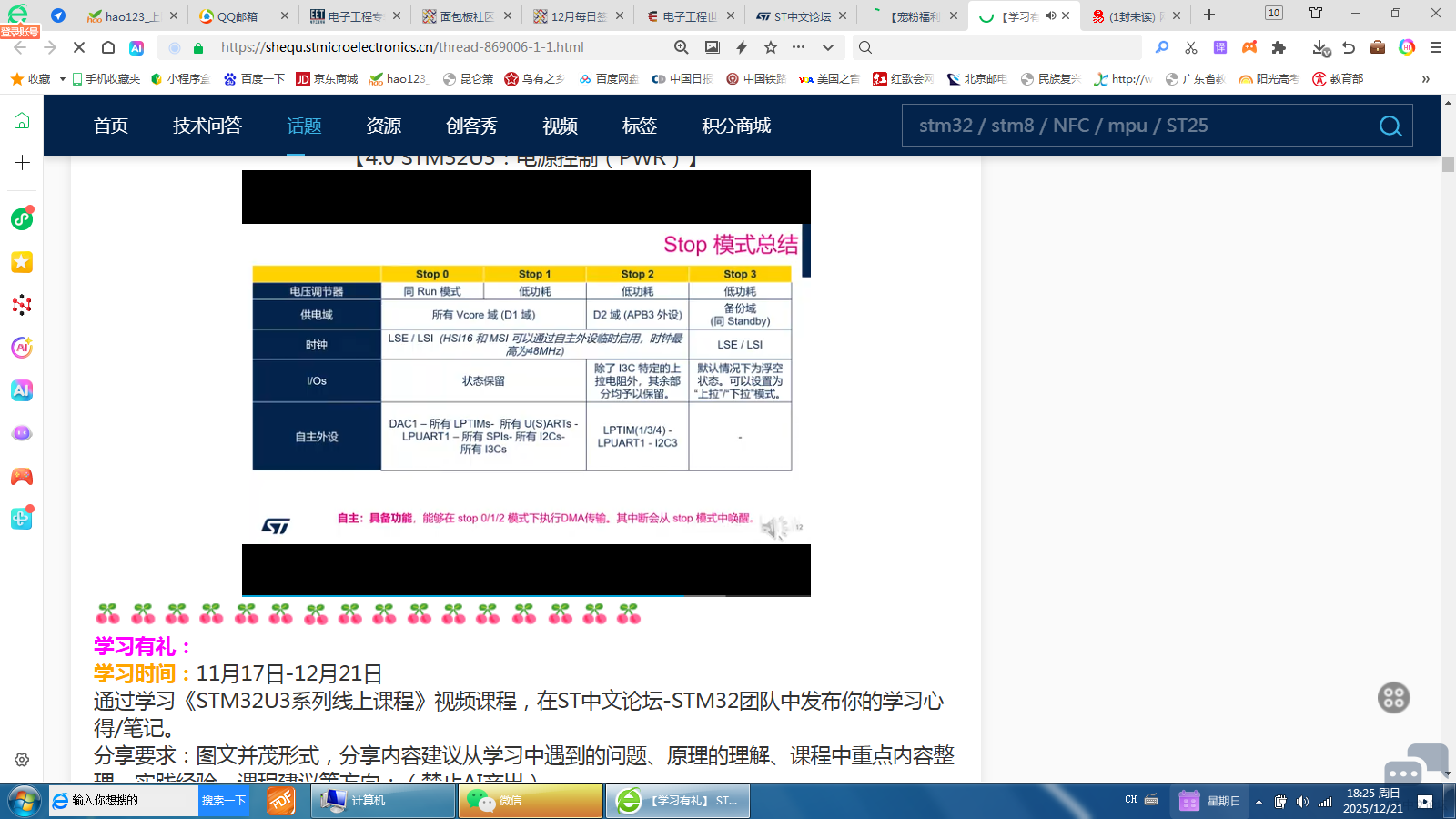The height and width of the screenshot is (819, 1456).
Task: Open 创客秀 in the forum navigation
Action: [x=472, y=126]
